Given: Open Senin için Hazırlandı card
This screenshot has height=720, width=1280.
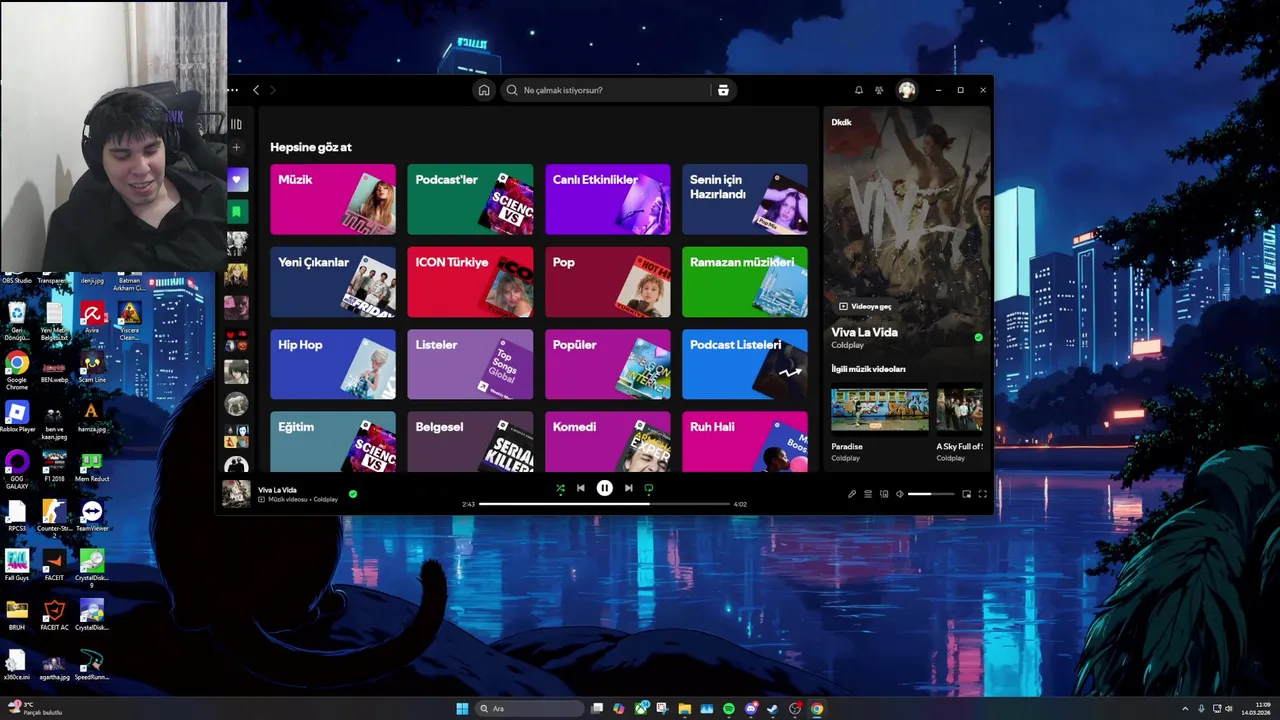Looking at the screenshot, I should [745, 199].
